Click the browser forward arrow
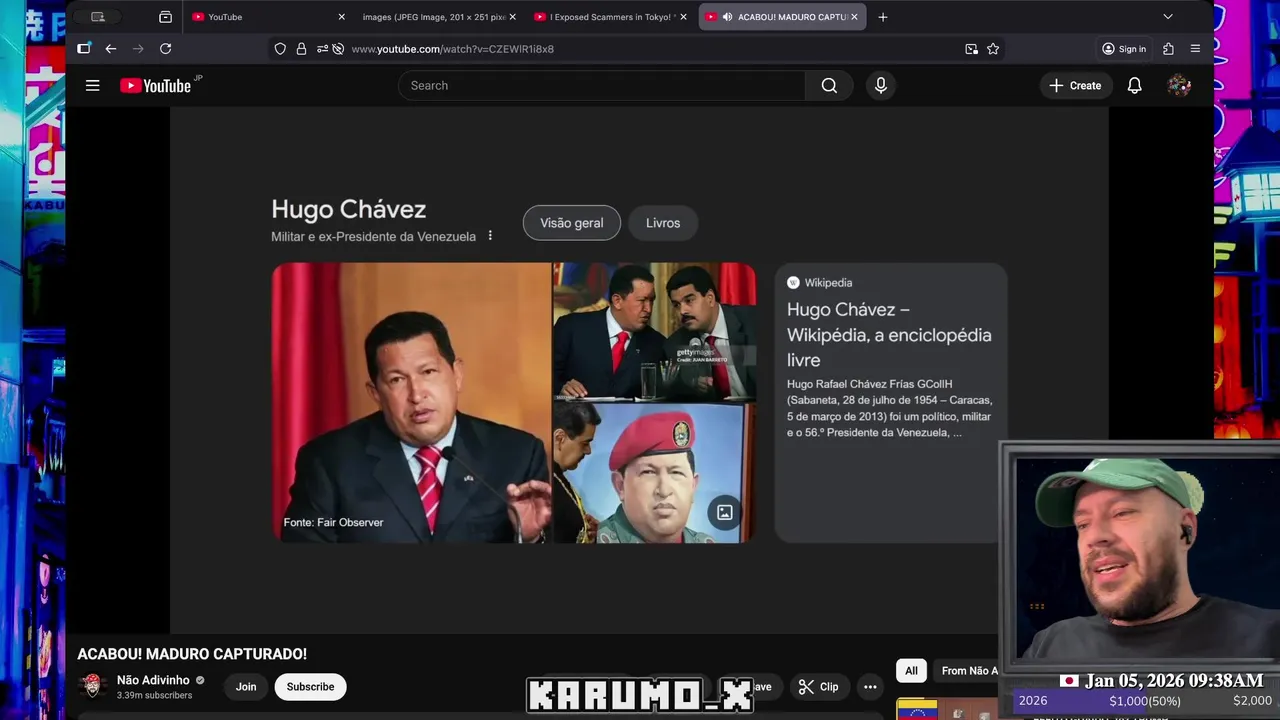The width and height of the screenshot is (1280, 720). click(x=138, y=49)
